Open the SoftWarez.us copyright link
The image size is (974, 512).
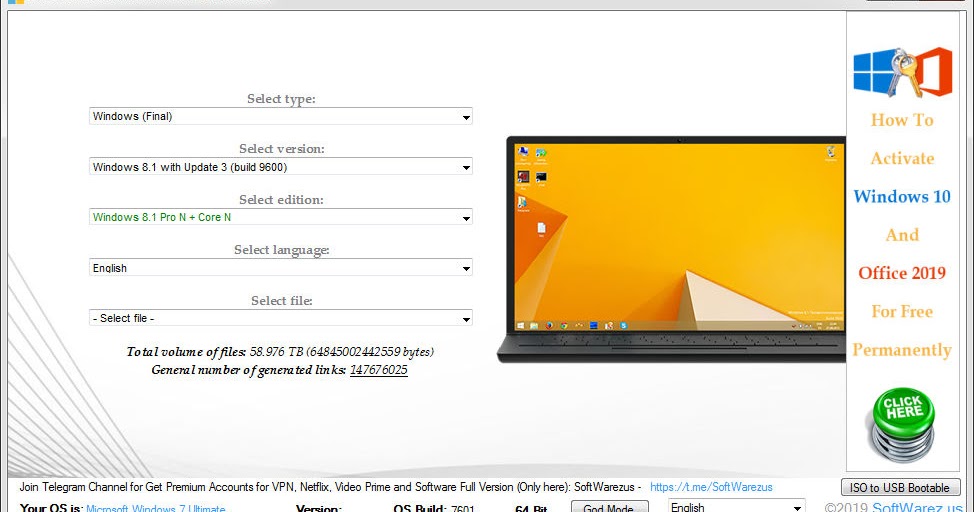coord(917,508)
